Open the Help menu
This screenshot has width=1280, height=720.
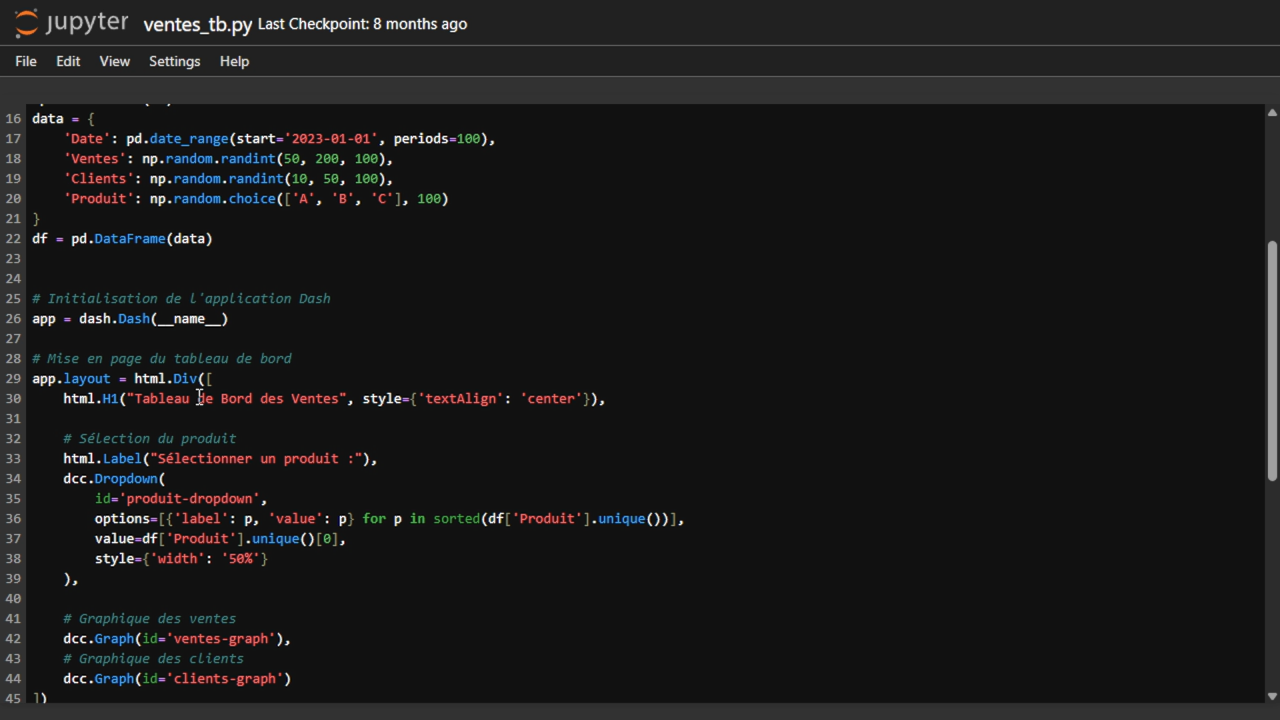[x=234, y=61]
